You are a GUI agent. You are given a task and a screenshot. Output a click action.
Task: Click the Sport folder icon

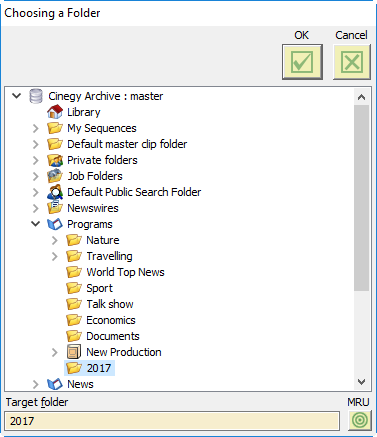[x=74, y=288]
